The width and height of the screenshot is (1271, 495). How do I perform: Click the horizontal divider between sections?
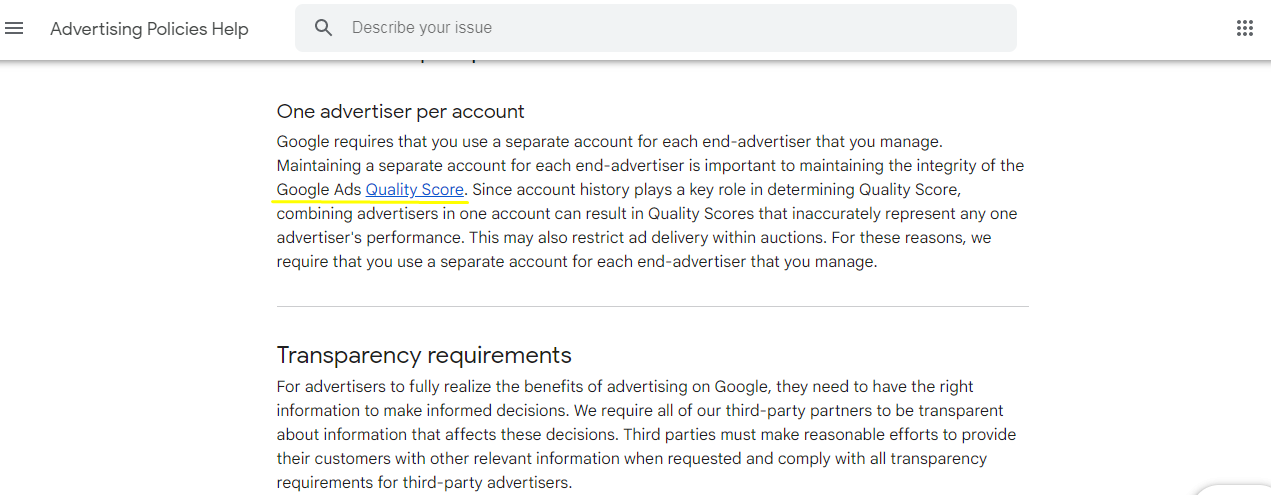(x=652, y=306)
